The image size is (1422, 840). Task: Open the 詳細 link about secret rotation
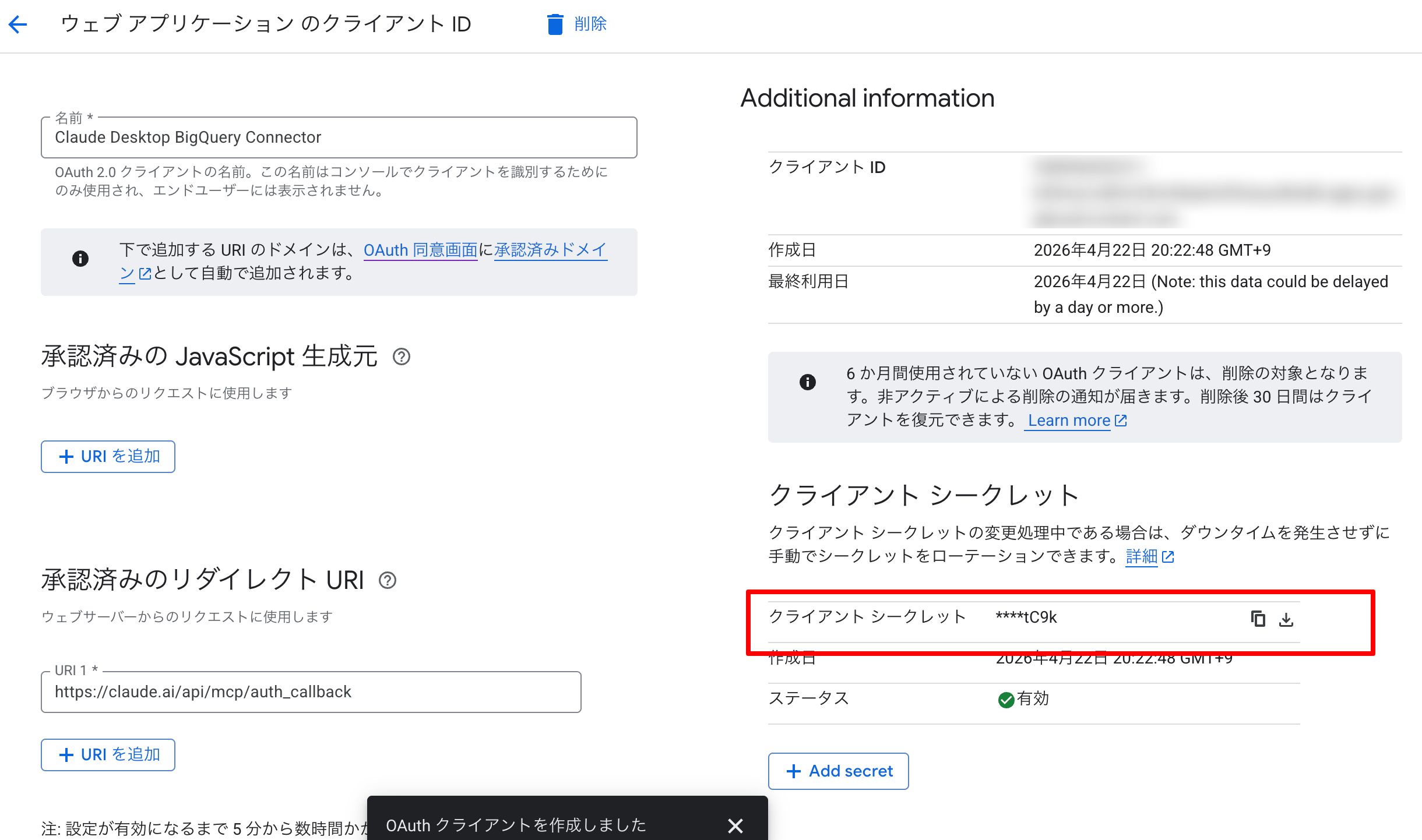1142,557
